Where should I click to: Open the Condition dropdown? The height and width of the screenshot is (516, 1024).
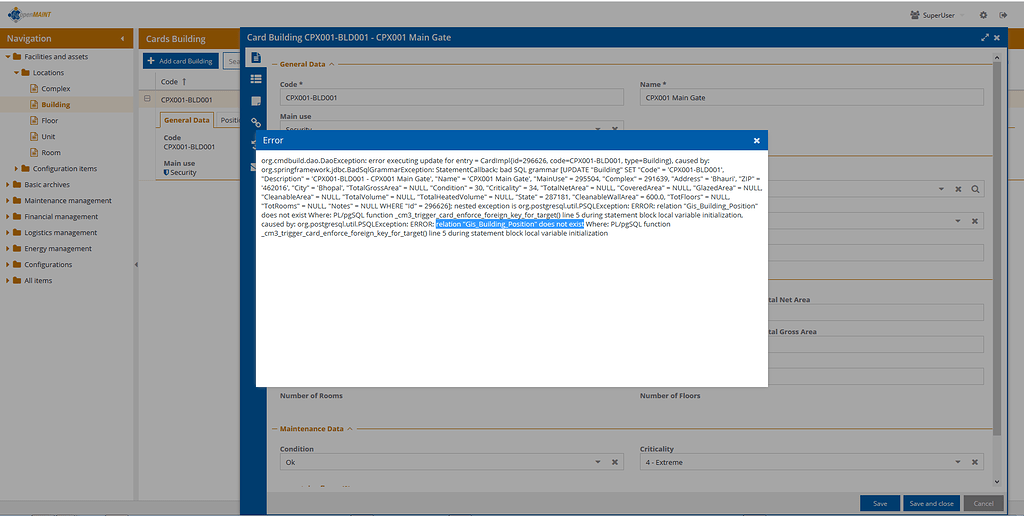(x=598, y=462)
